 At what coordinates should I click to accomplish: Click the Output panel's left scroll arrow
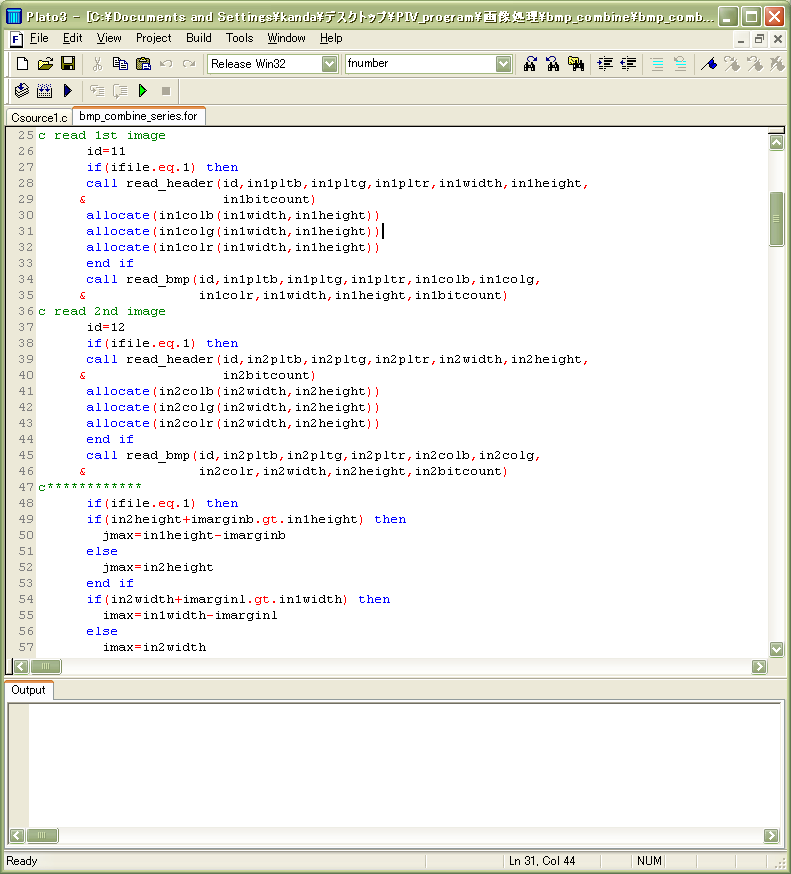17,836
